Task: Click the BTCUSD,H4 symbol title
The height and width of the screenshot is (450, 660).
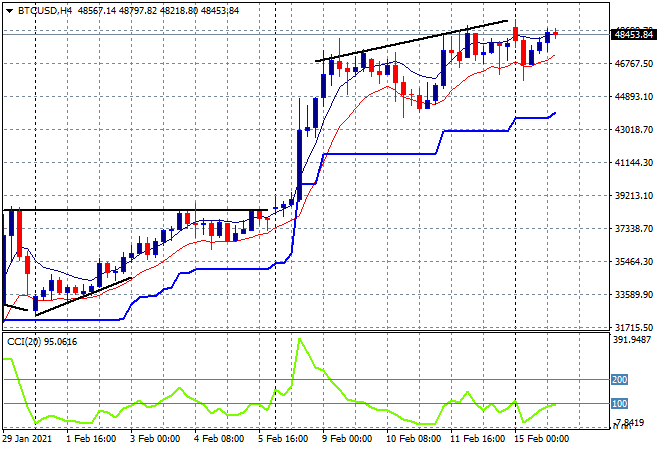Action: [x=45, y=11]
